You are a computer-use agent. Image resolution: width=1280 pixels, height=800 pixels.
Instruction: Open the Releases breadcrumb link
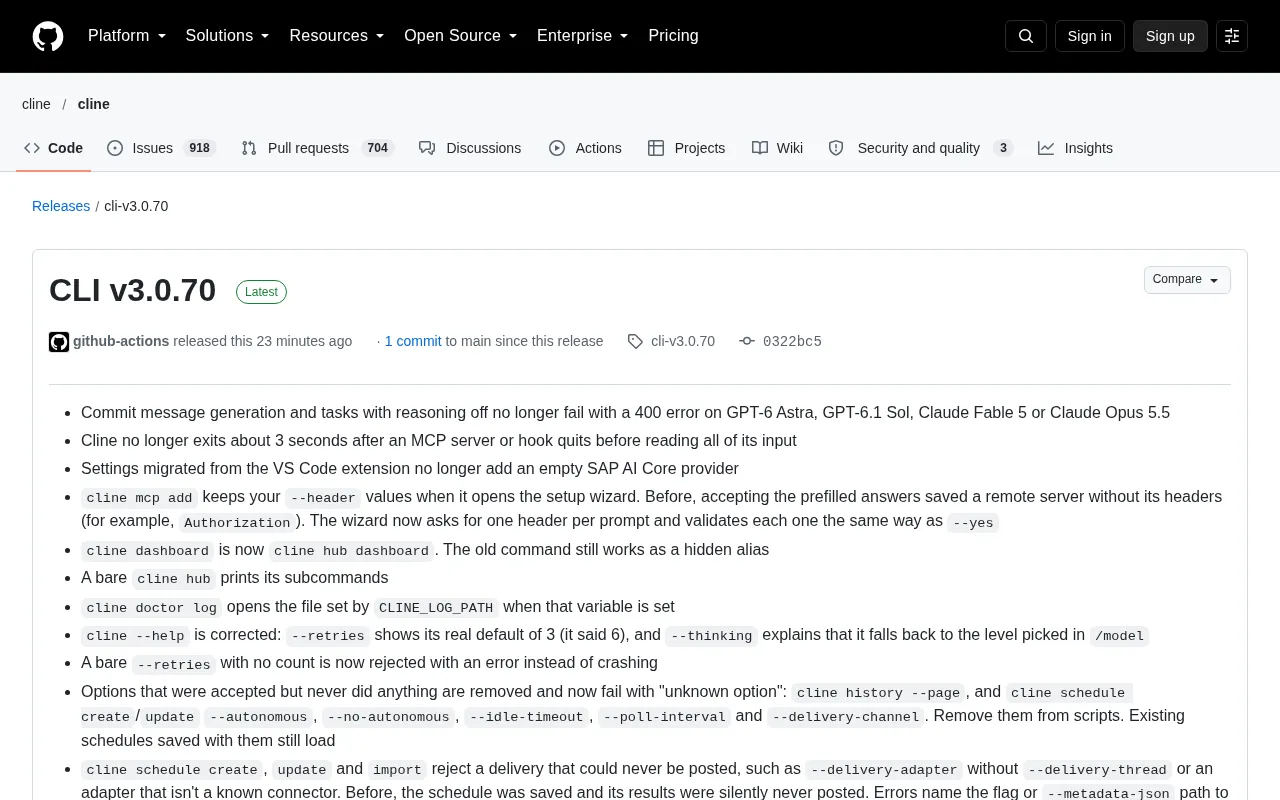[61, 206]
